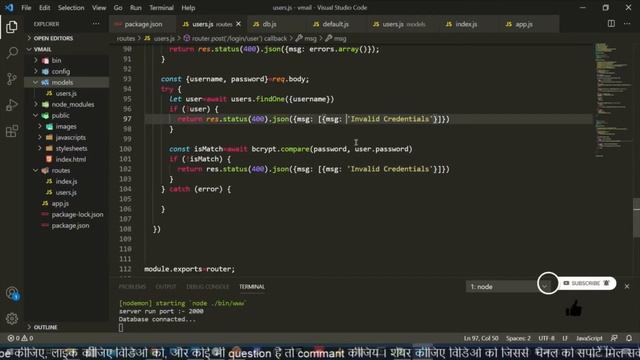
Task: Expand the images folder
Action: pyautogui.click(x=66, y=126)
